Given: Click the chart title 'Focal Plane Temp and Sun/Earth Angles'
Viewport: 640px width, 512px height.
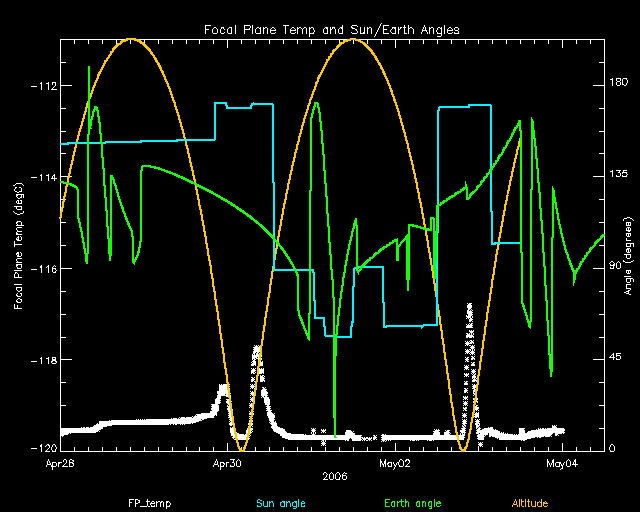Looking at the screenshot, I should point(332,29).
